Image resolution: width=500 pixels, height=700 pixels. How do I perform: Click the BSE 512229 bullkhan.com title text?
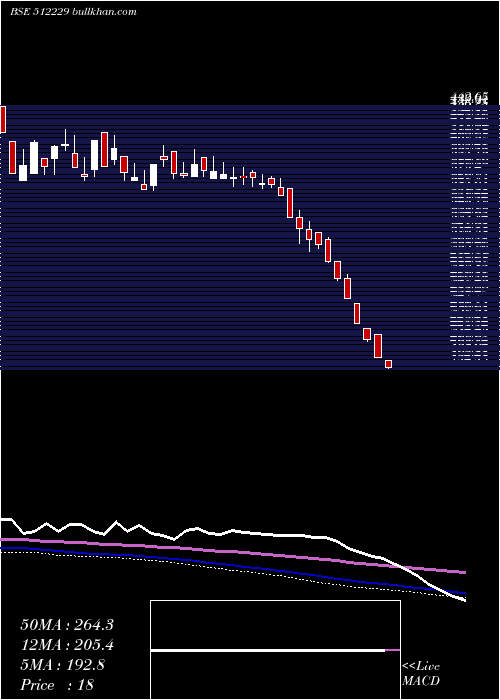(73, 12)
